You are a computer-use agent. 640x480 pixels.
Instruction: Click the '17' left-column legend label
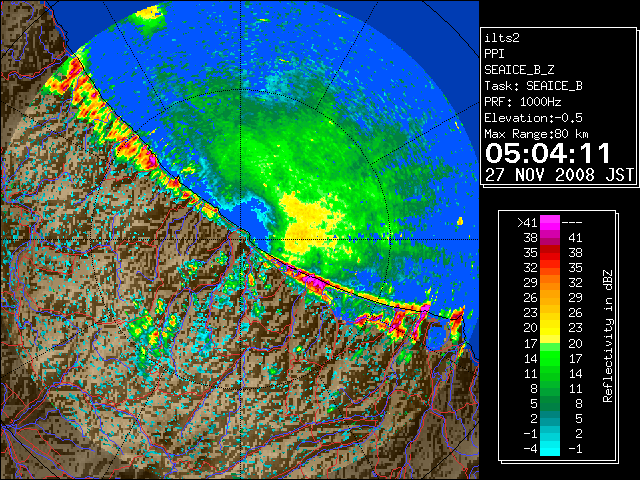[530, 344]
